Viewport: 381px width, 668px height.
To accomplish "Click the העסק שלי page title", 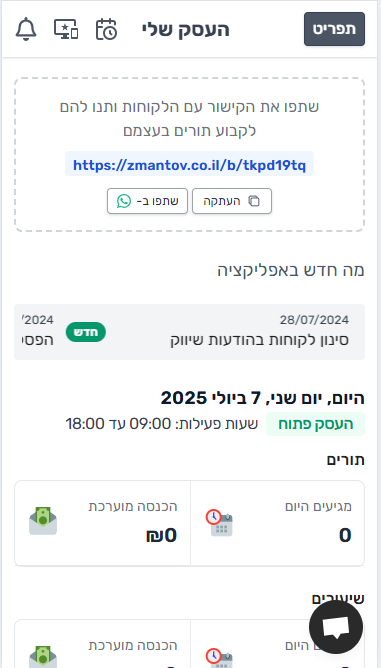I will pos(186,29).
